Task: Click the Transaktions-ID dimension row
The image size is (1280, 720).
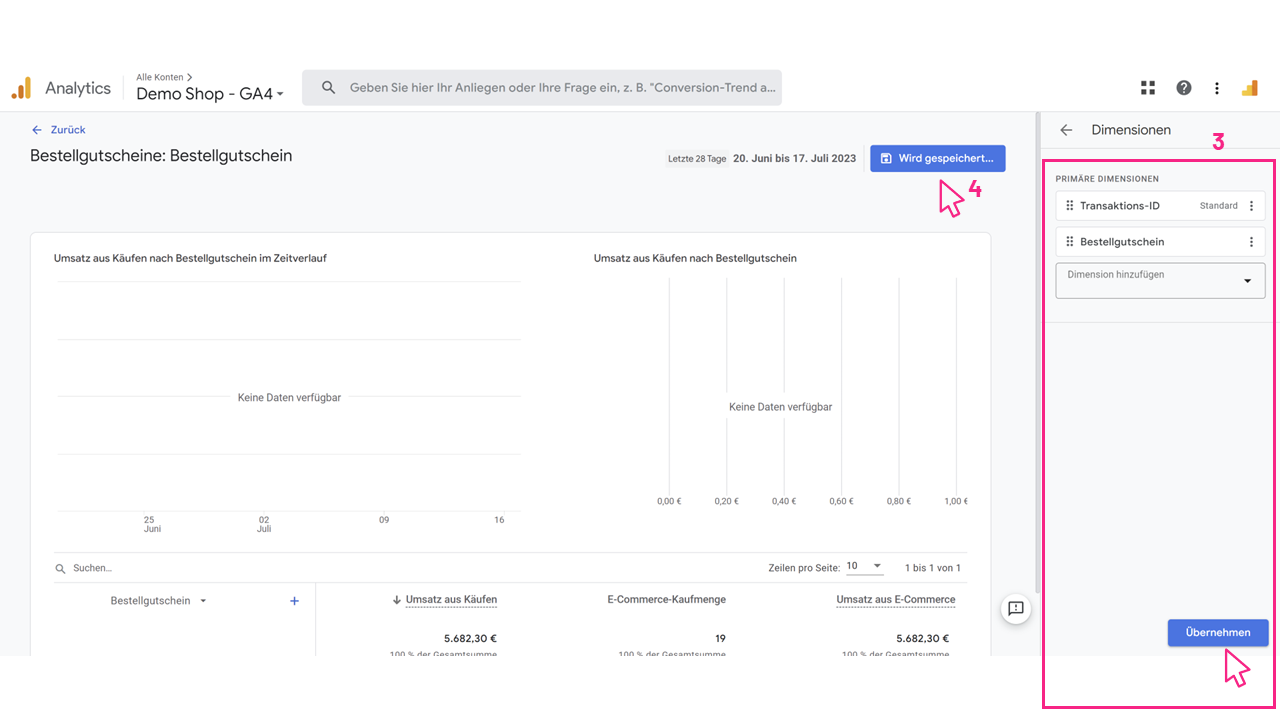Action: (1161, 206)
